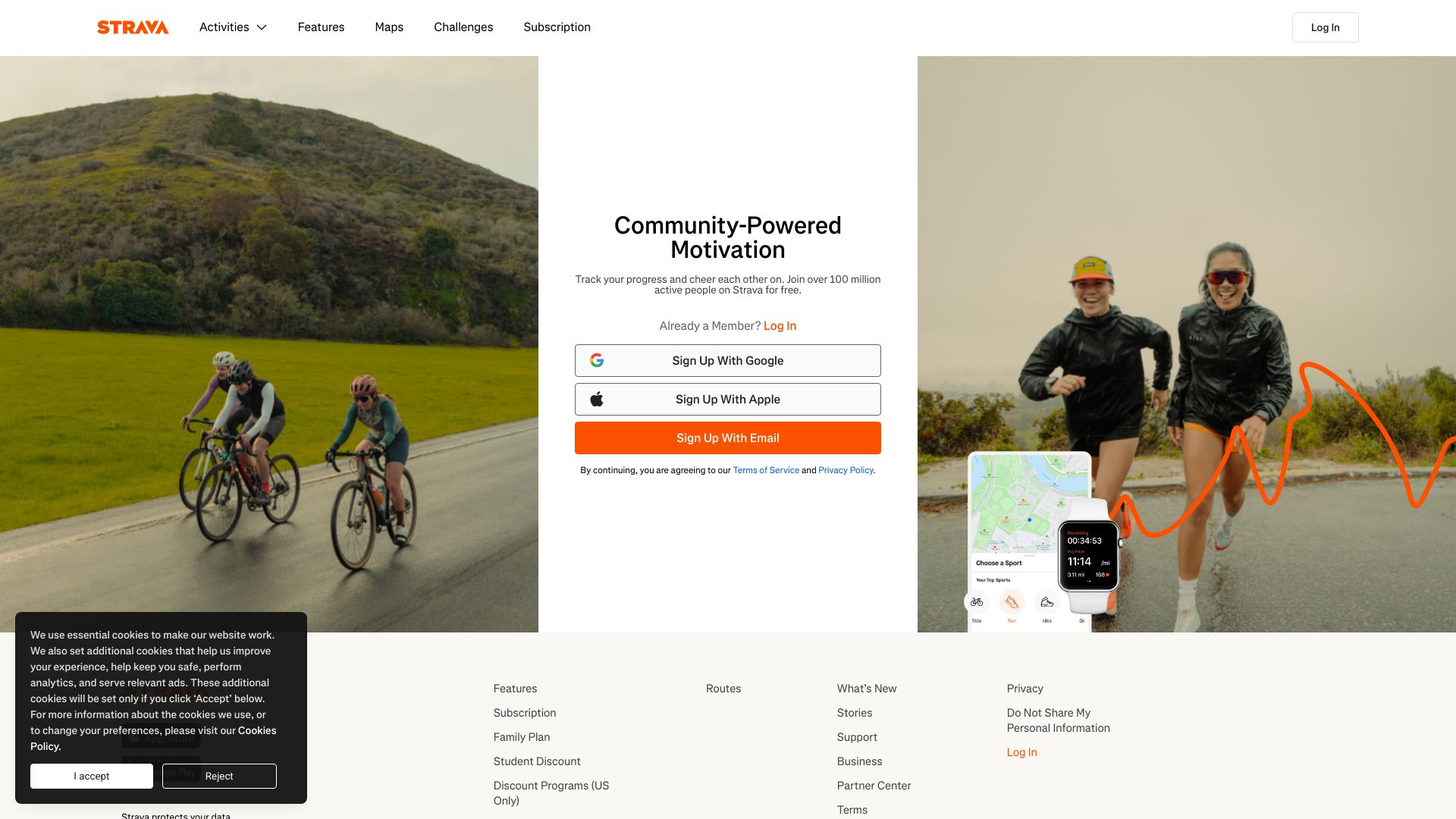Select the Ride bicycle sport icon
Screen dimensions: 1456x819
pos(977,602)
